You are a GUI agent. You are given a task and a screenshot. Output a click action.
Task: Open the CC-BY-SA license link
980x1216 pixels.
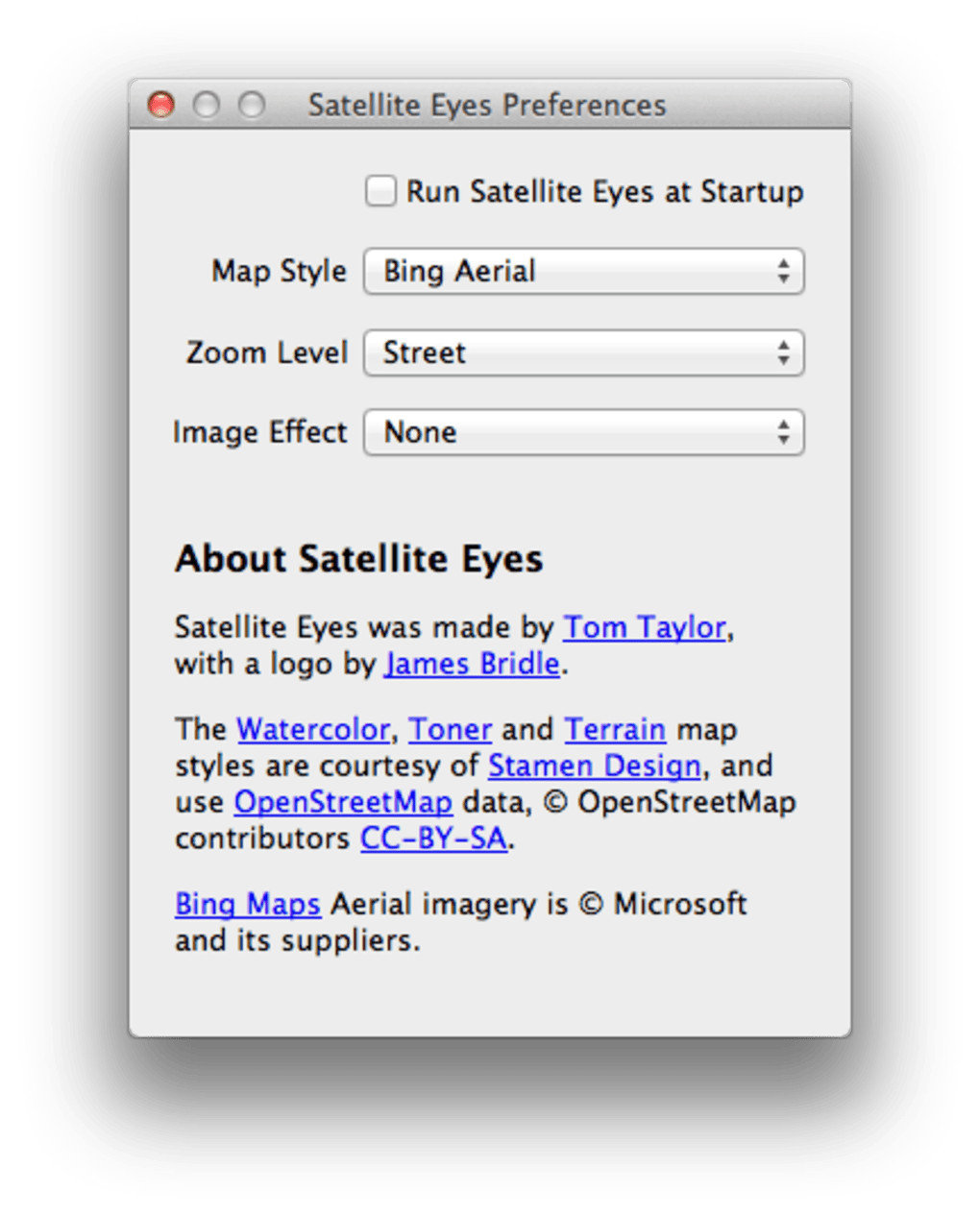(433, 839)
